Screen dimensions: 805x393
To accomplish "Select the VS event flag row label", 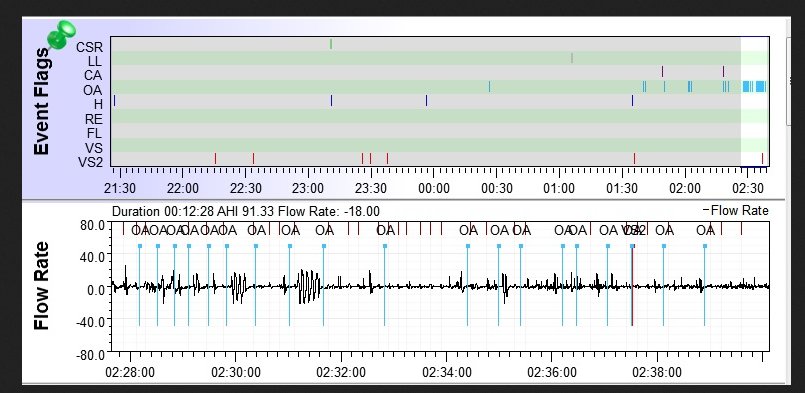I will point(93,148).
